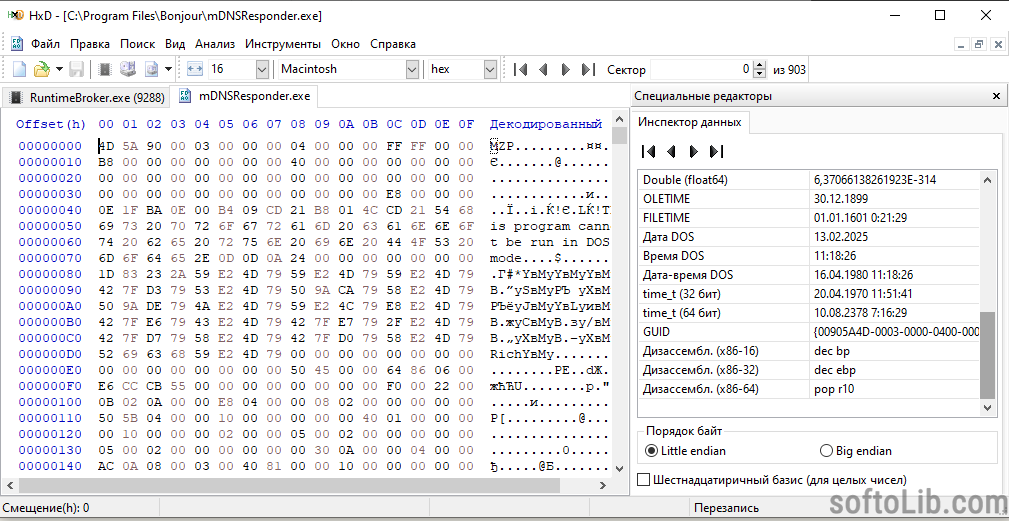Click the Перезапись status bar indicator
Viewport: 1009px width, 521px height.
pos(727,508)
